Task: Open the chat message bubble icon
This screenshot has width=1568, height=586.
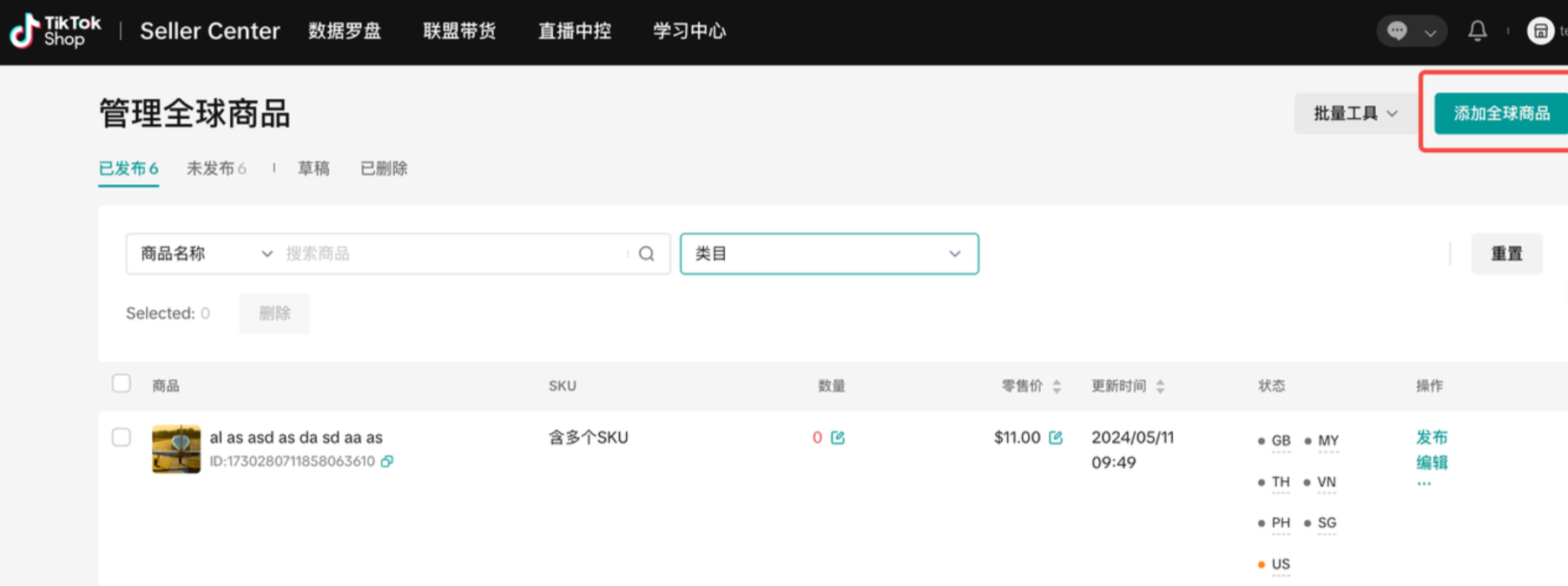Action: 1397,31
